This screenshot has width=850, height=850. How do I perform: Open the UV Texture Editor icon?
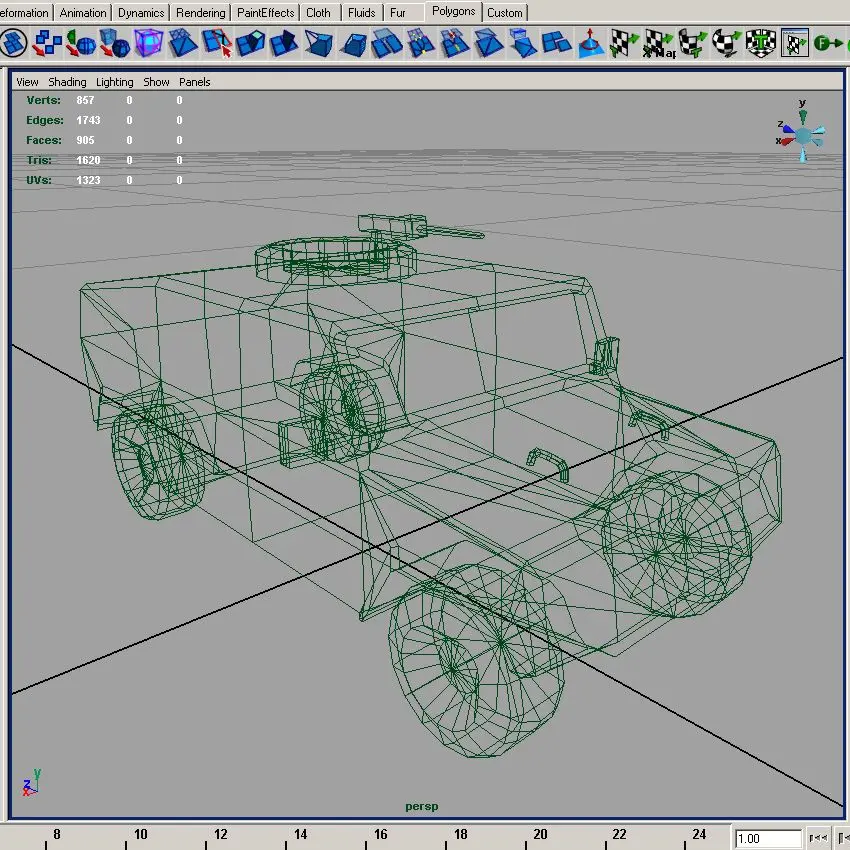[x=795, y=43]
